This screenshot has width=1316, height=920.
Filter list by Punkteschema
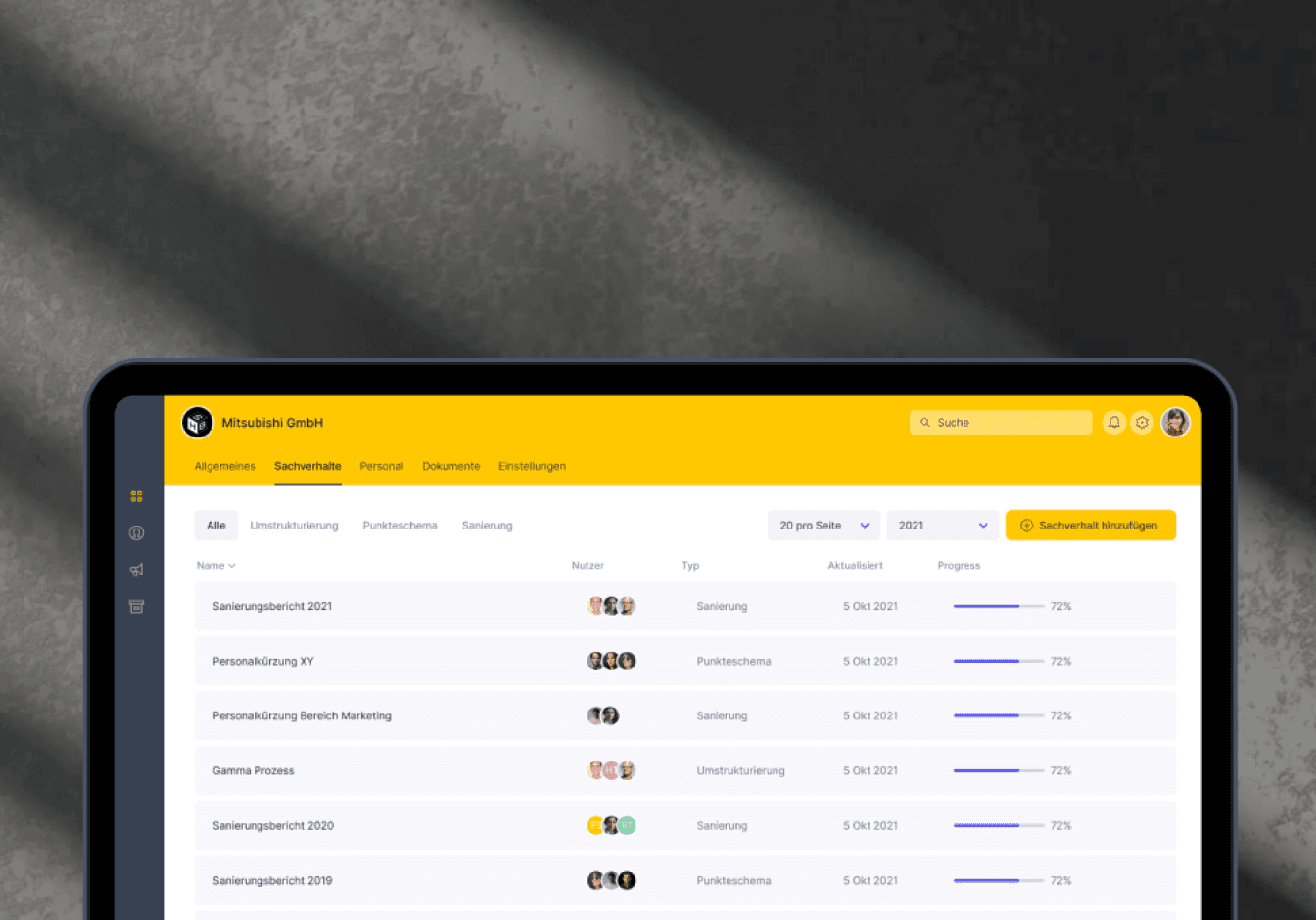[x=400, y=526]
